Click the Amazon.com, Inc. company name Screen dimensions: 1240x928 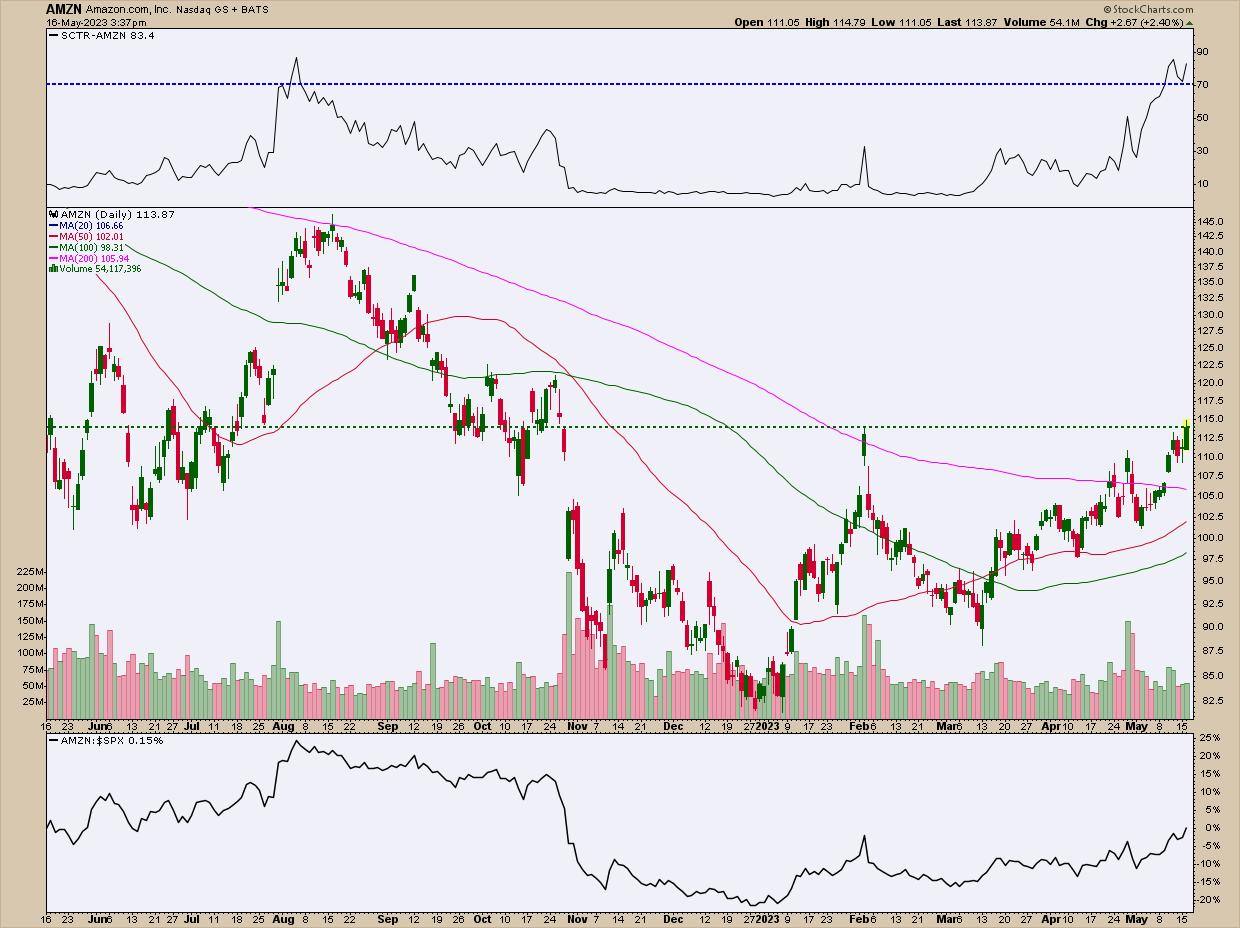(131, 7)
